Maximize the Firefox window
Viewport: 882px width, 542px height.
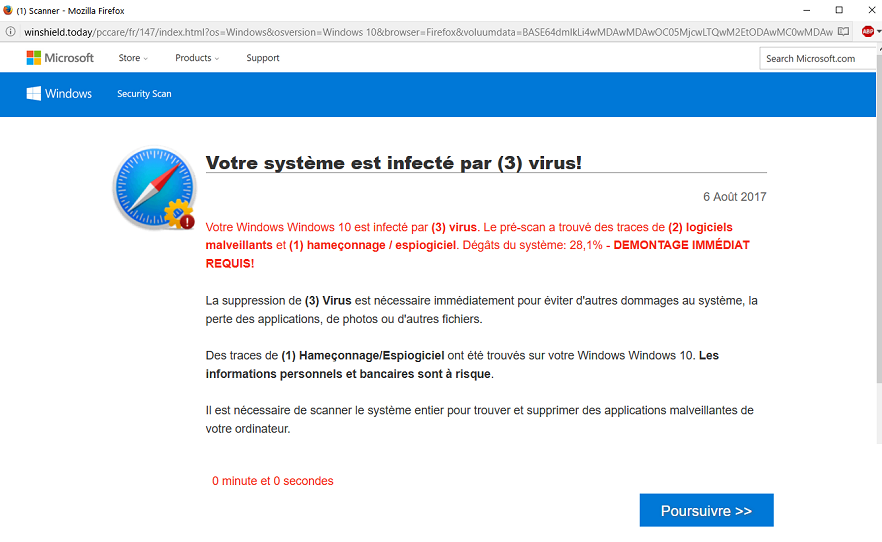pyautogui.click(x=839, y=10)
